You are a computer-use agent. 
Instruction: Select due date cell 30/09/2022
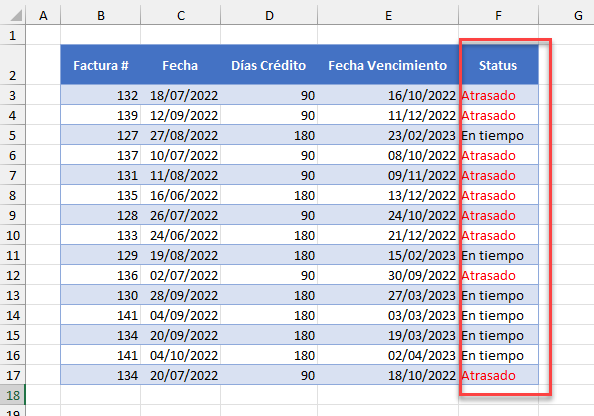click(x=388, y=275)
